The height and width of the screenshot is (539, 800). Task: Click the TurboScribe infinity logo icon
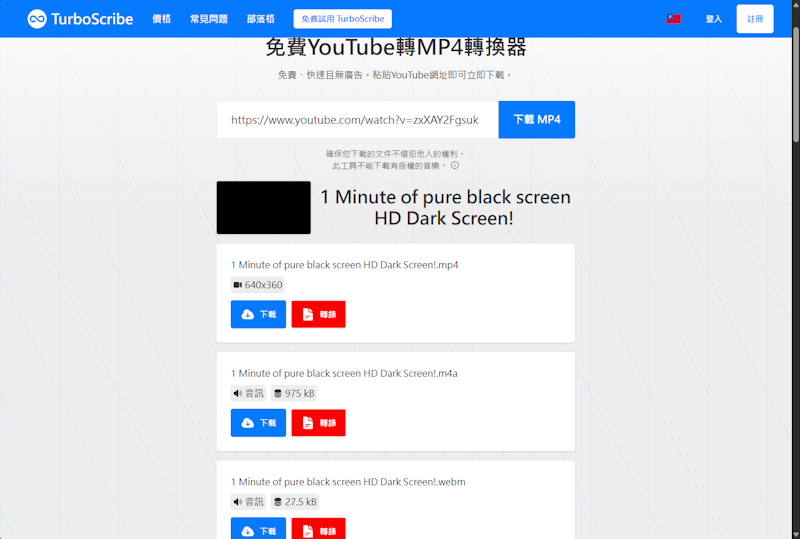pyautogui.click(x=37, y=19)
